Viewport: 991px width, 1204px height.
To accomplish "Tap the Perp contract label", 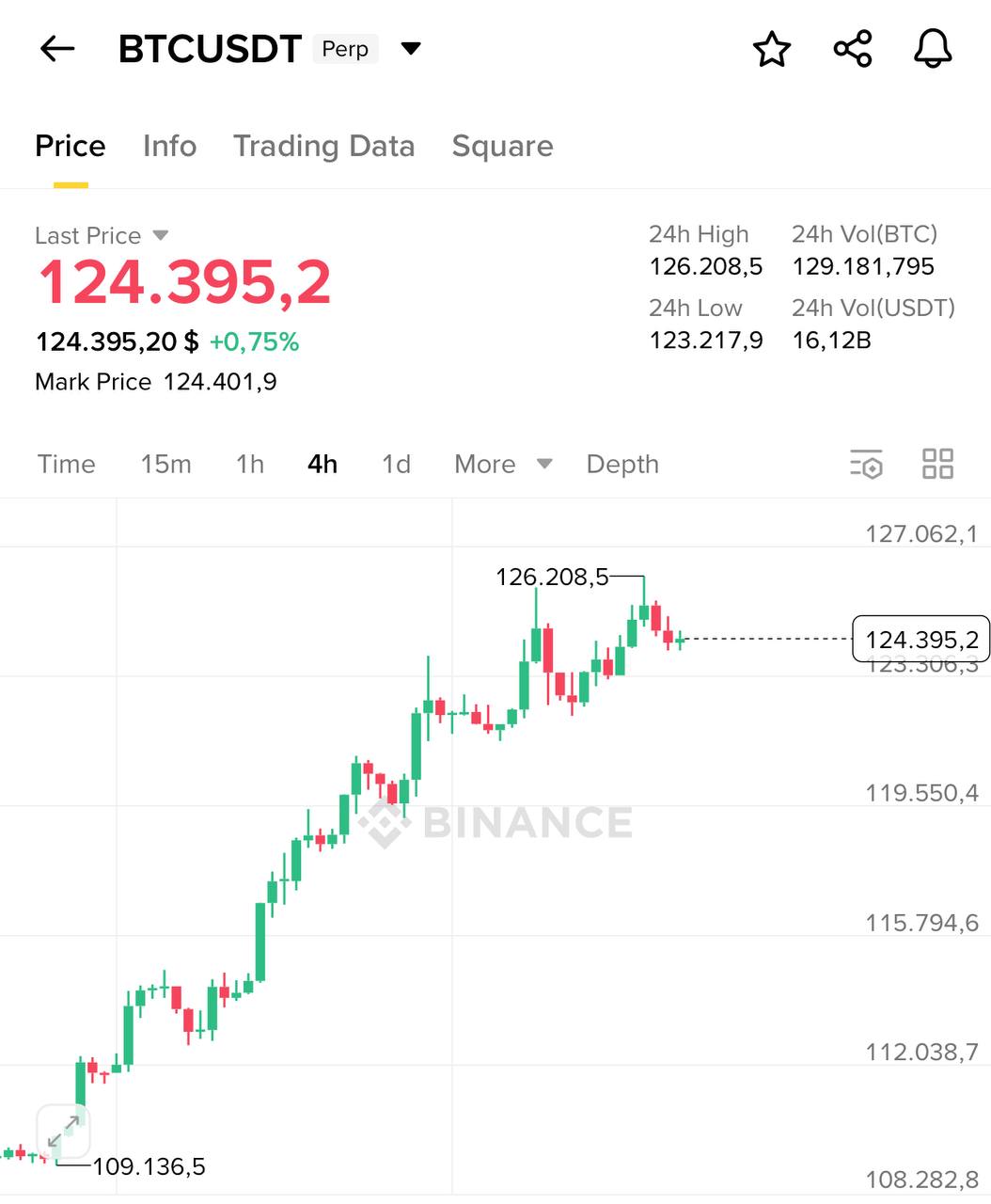I will (x=345, y=49).
